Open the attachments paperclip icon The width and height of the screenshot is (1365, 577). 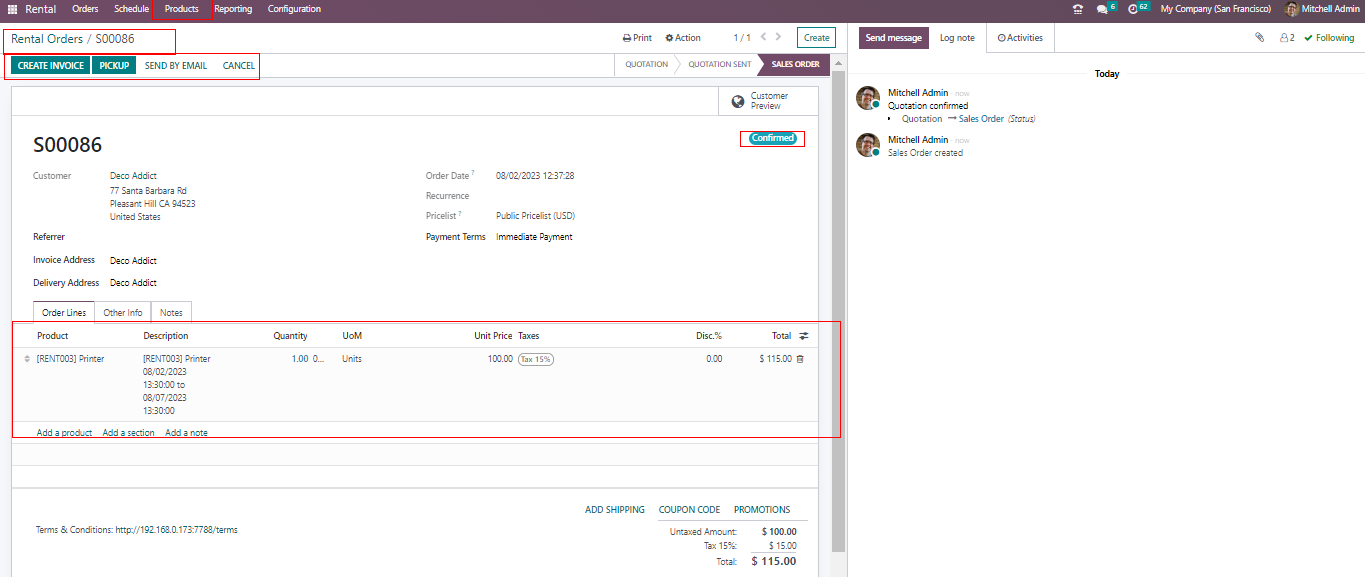click(1259, 38)
